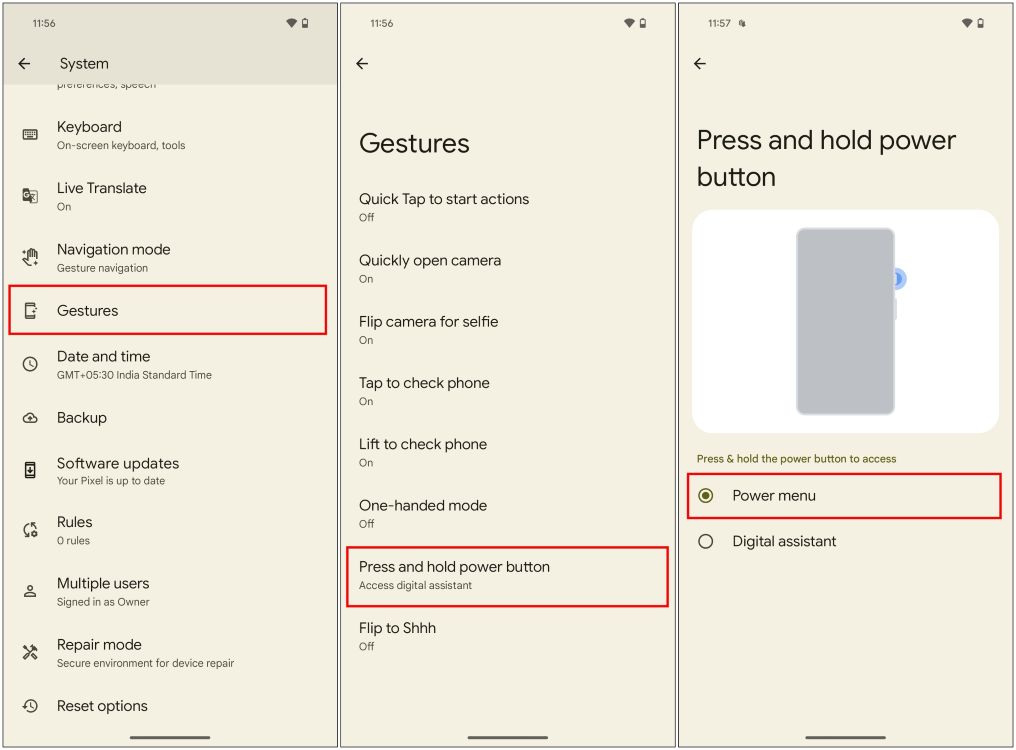Tap the power button illustration
Screen dimensions: 1016x750
[x=845, y=322]
